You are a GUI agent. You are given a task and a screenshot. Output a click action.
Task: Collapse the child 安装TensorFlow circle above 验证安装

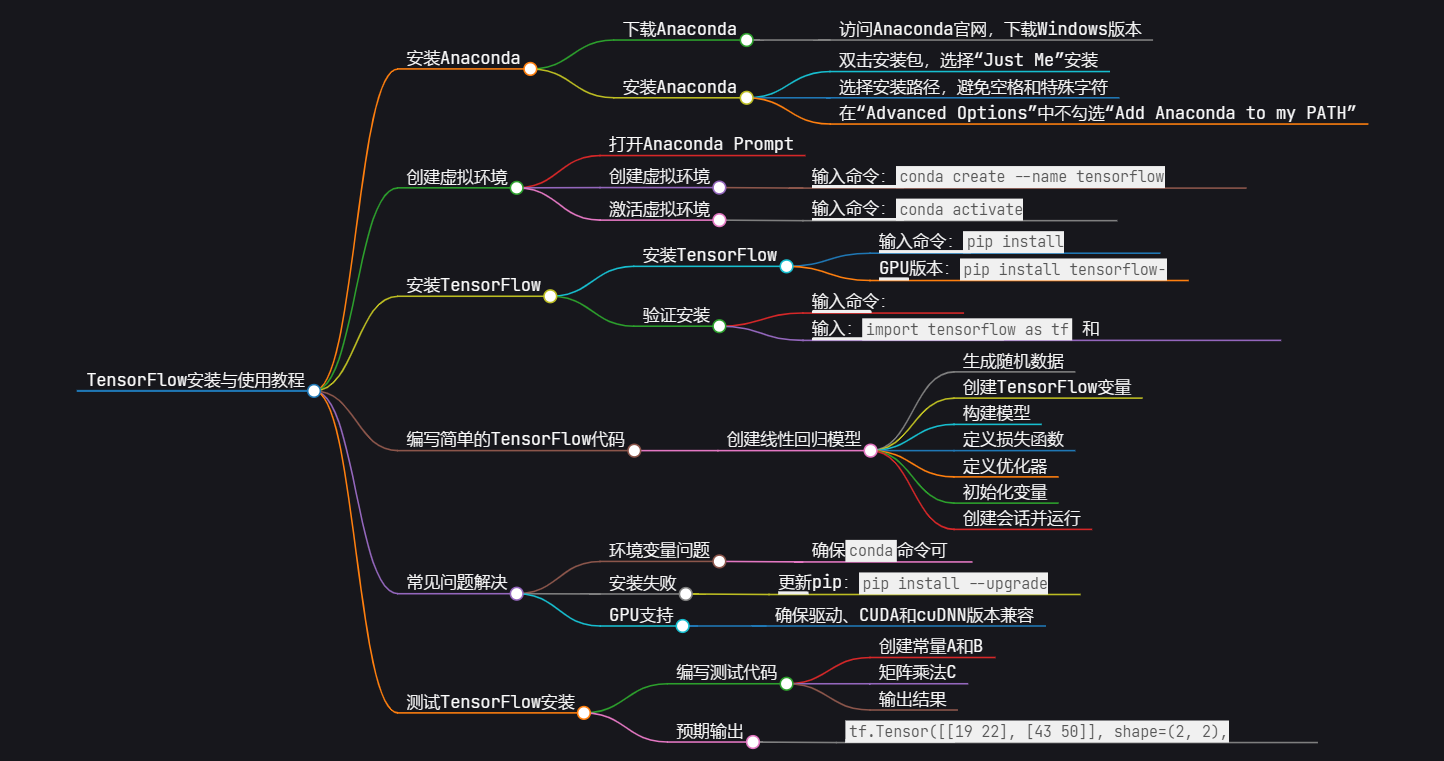click(786, 266)
